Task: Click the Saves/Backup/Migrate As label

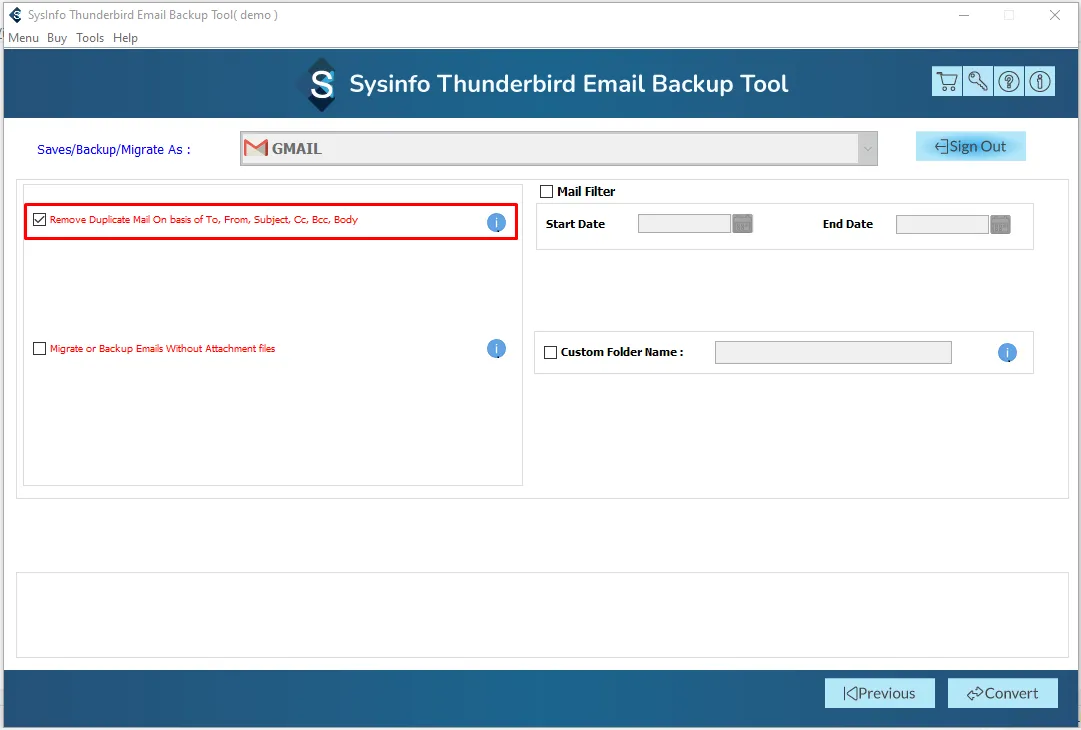Action: (x=114, y=150)
